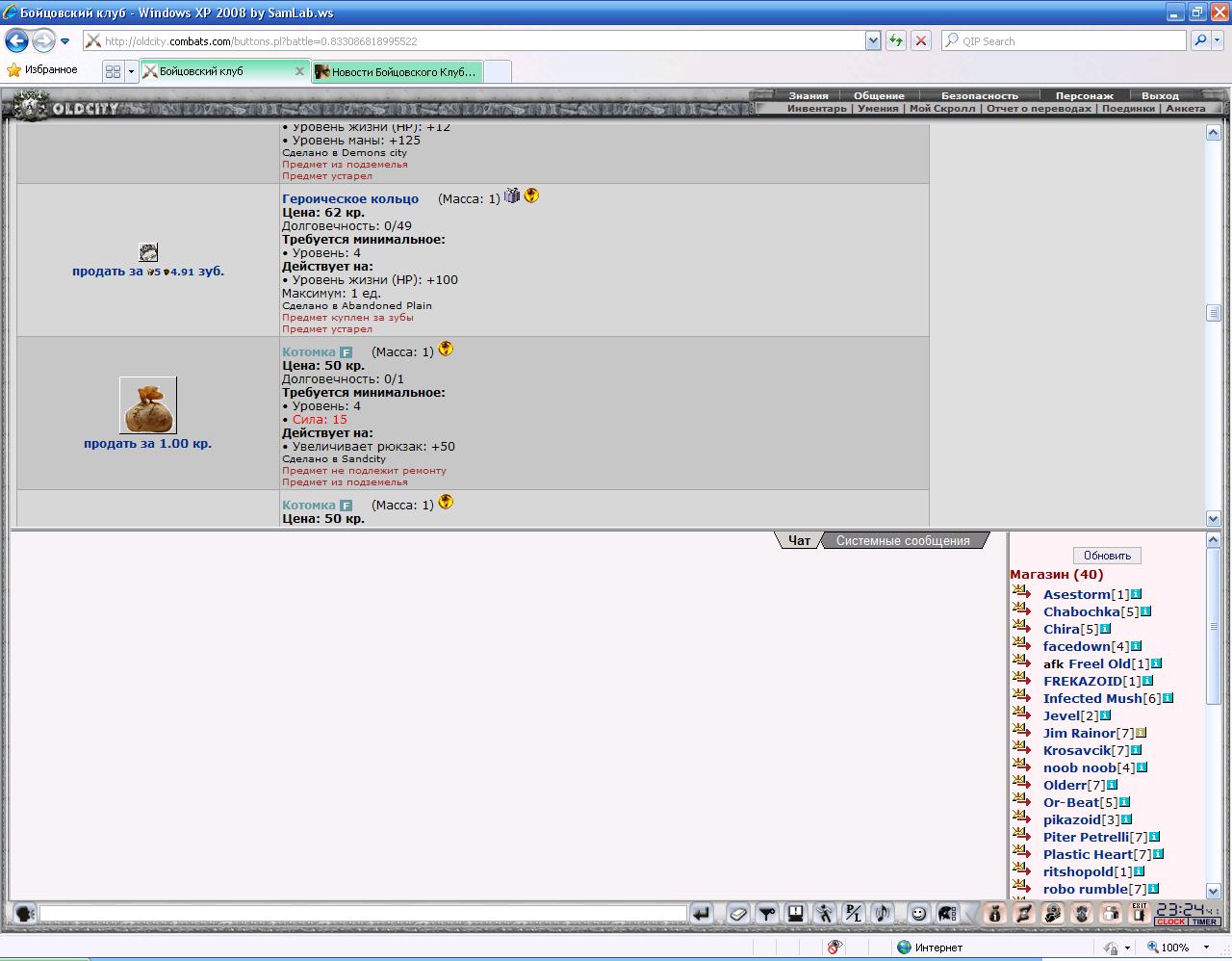Click the funnel chat filter icon
Screen dimensions: 1232x961
pyautogui.click(x=767, y=913)
